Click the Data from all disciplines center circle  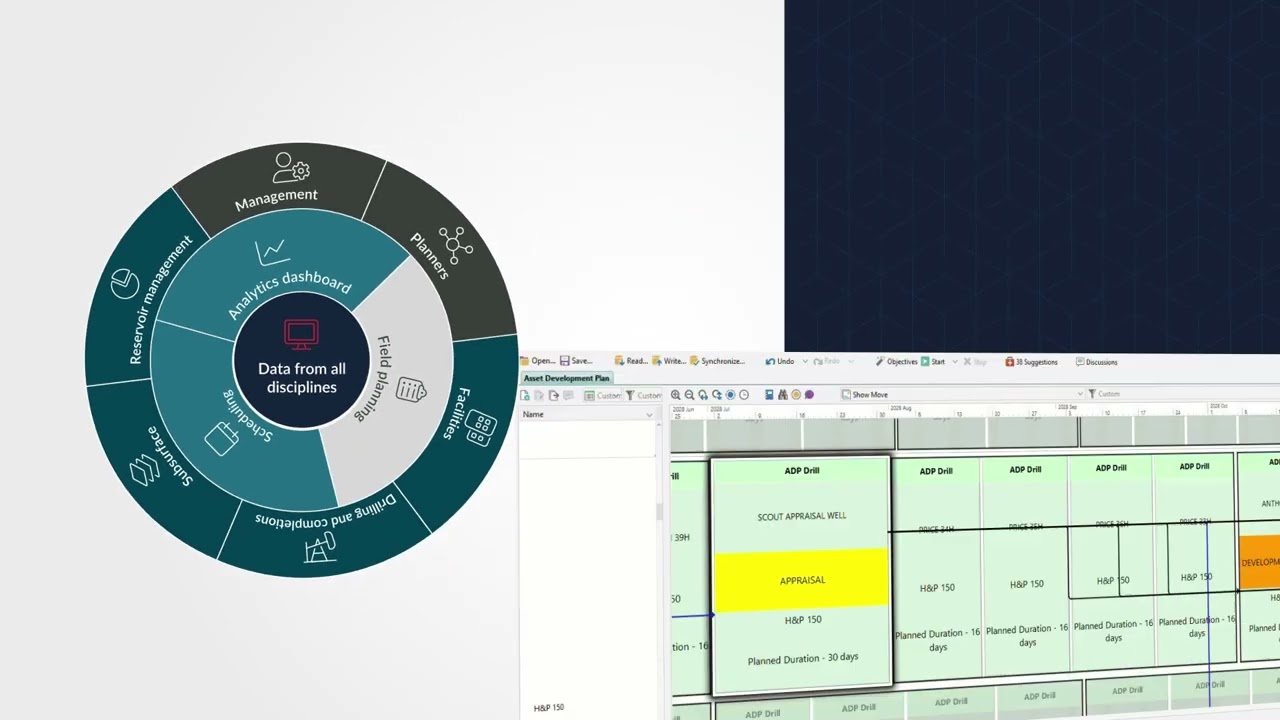(x=301, y=361)
